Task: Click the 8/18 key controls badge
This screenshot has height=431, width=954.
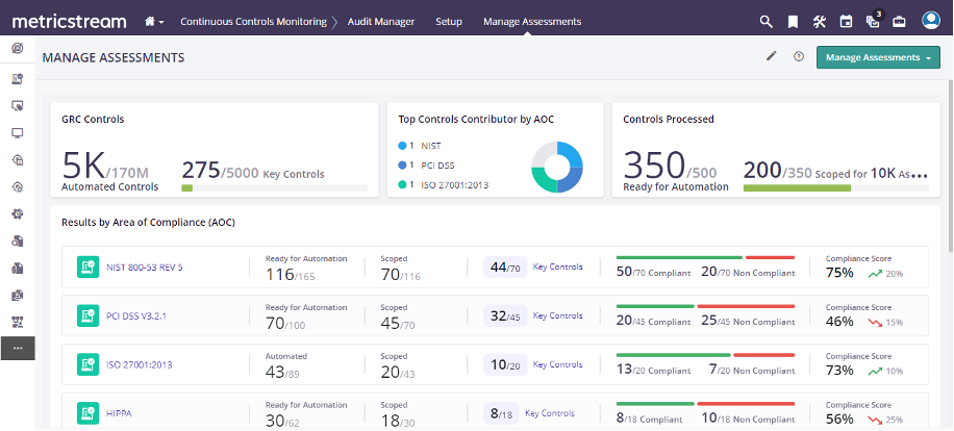Action: tap(501, 413)
